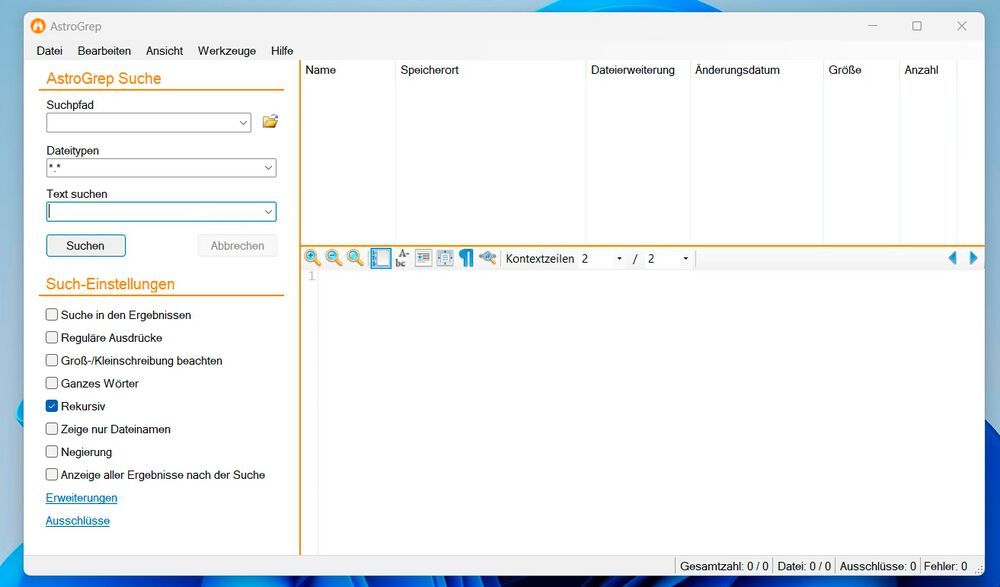Viewport: 1000px width, 587px height.
Task: Expand the Suchpfad dropdown
Action: point(244,123)
